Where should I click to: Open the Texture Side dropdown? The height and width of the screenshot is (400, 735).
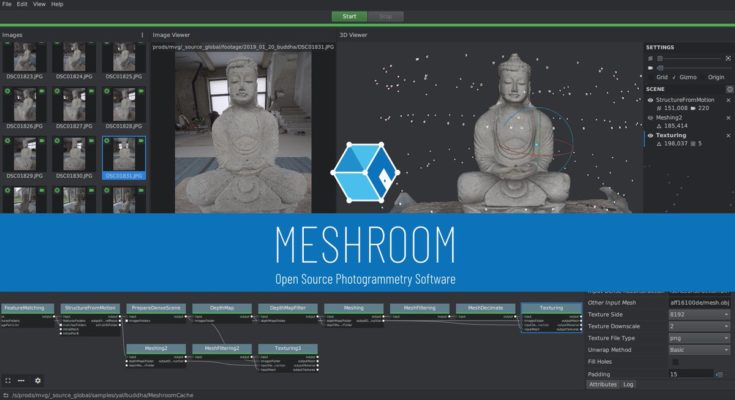pyautogui.click(x=699, y=315)
